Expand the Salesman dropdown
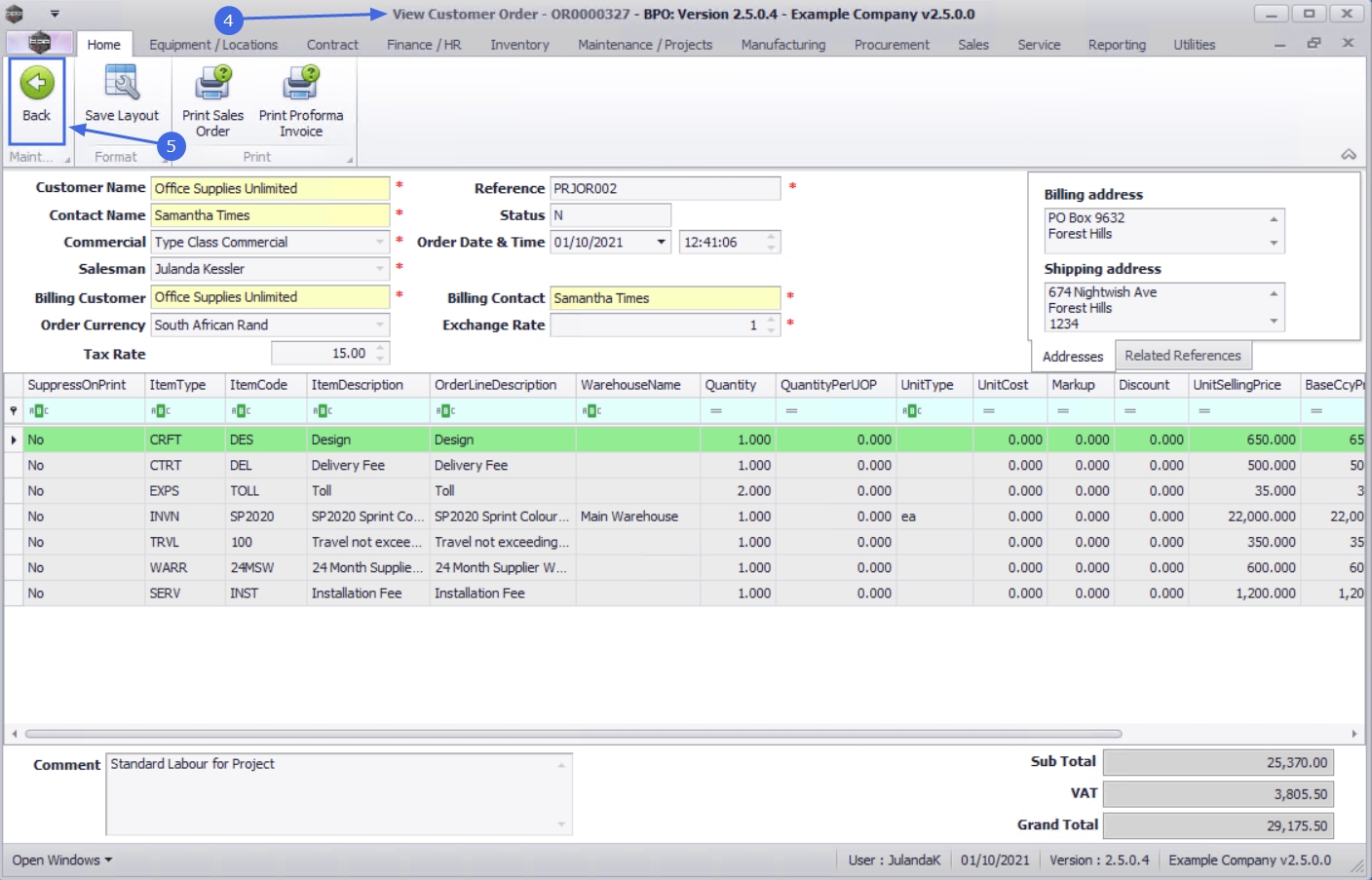Viewport: 1372px width, 880px height. [380, 269]
